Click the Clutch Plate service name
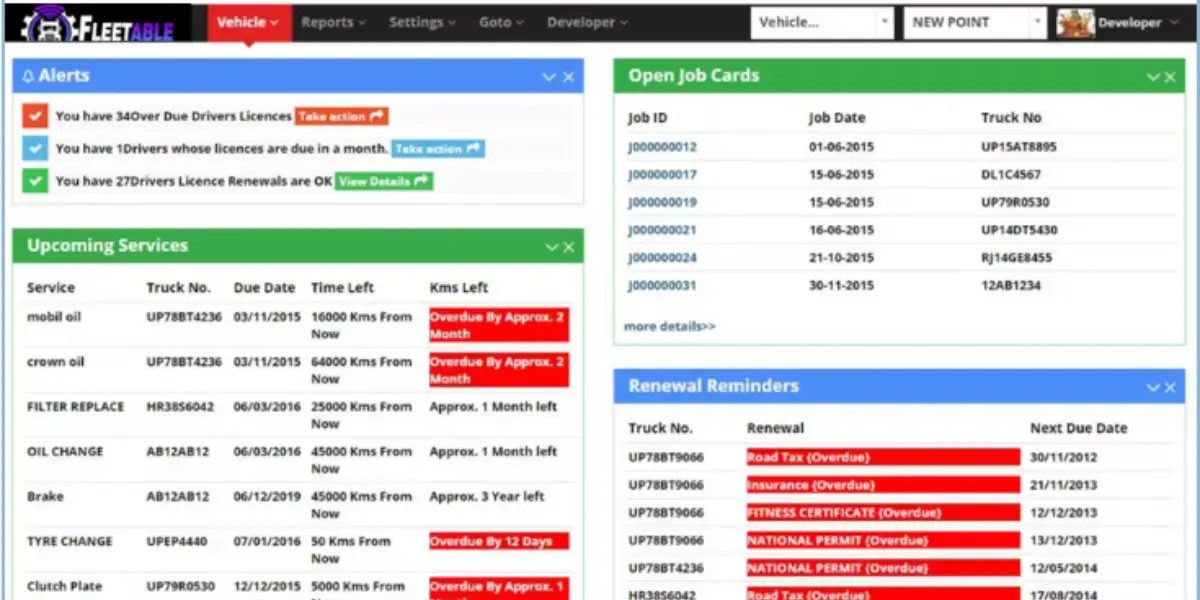Screen dimensions: 1200x600 pos(62,587)
